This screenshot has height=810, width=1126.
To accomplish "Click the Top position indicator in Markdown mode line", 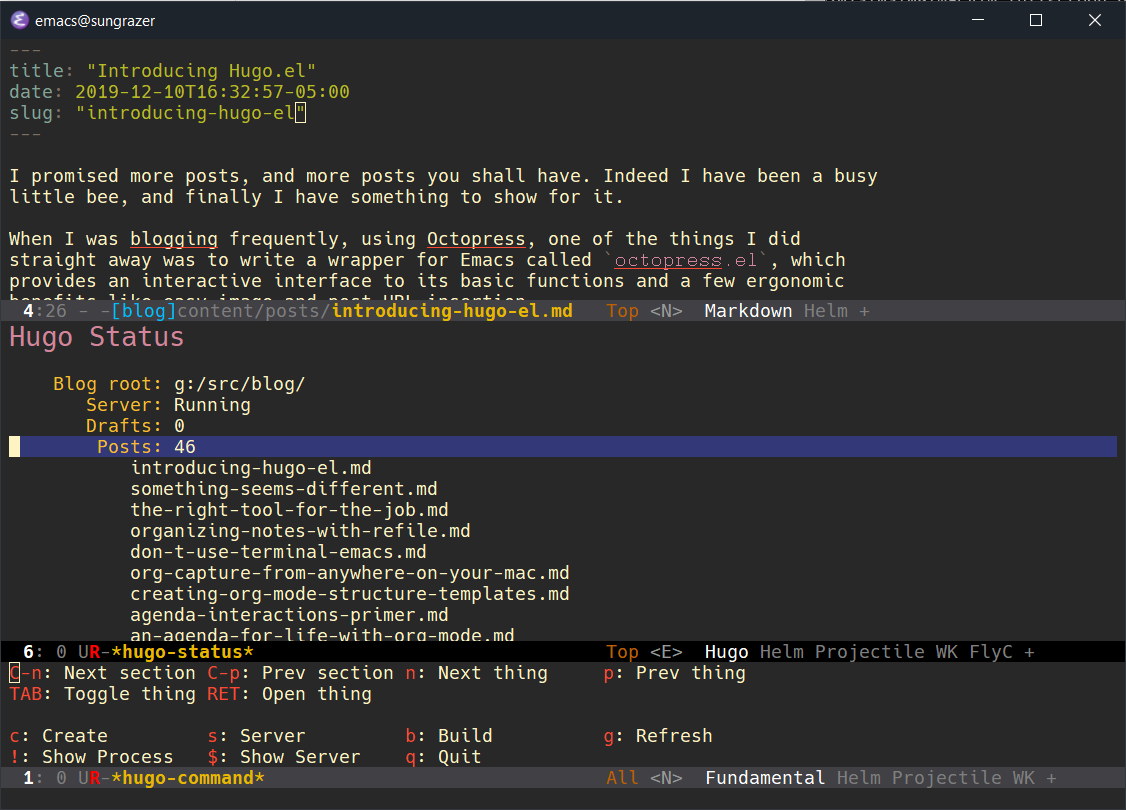I will 622,311.
